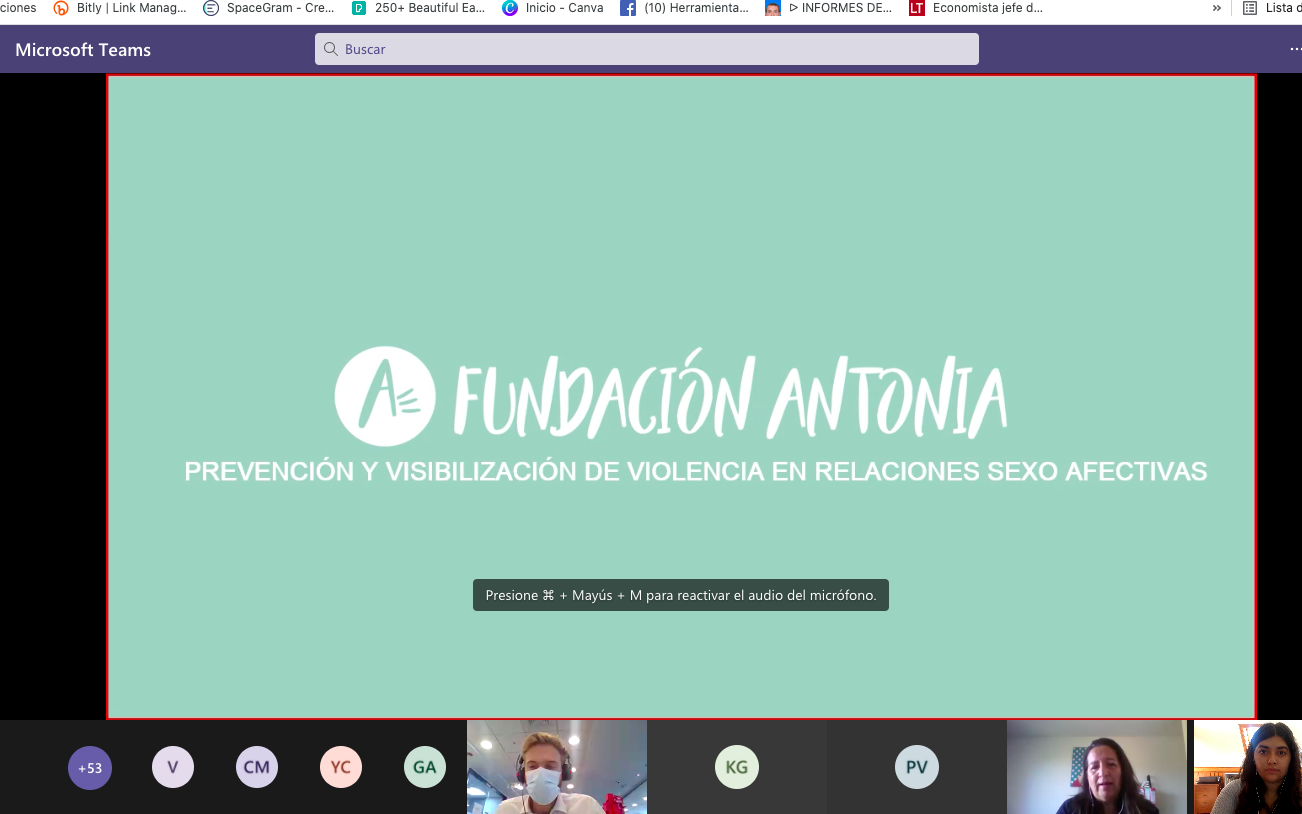Click the search magnifier icon
Screen dimensions: 1302x814
pos(331,49)
